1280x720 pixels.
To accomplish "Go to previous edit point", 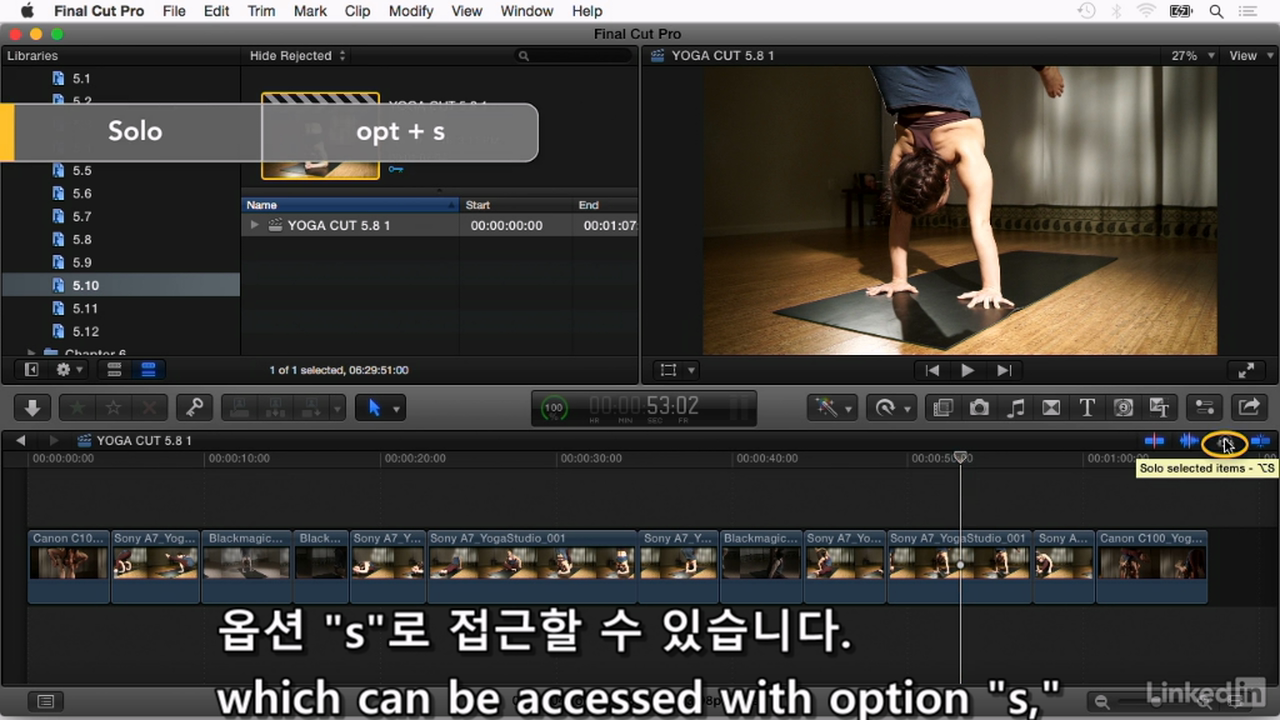I will [932, 370].
